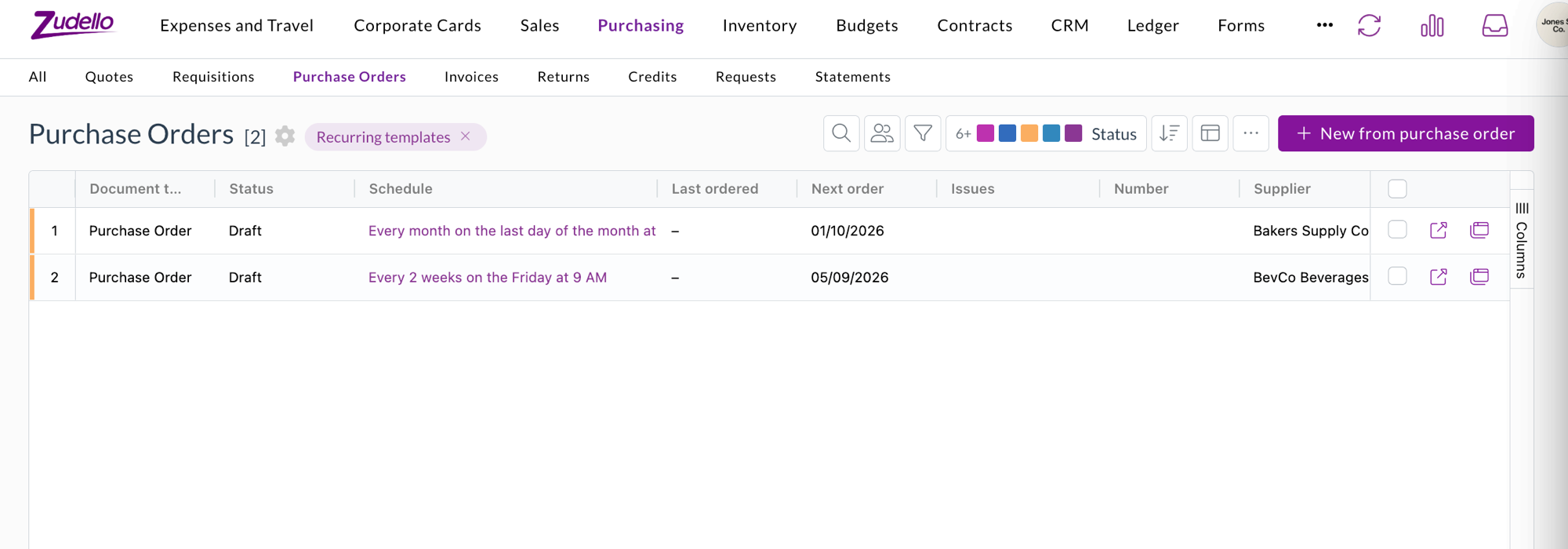Click New from purchase order button
The height and width of the screenshot is (549, 1568).
(x=1406, y=133)
